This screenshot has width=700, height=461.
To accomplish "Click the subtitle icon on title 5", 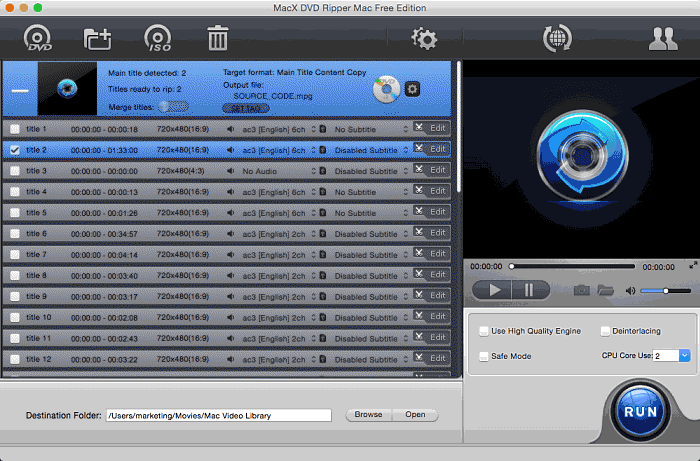I will click(323, 213).
